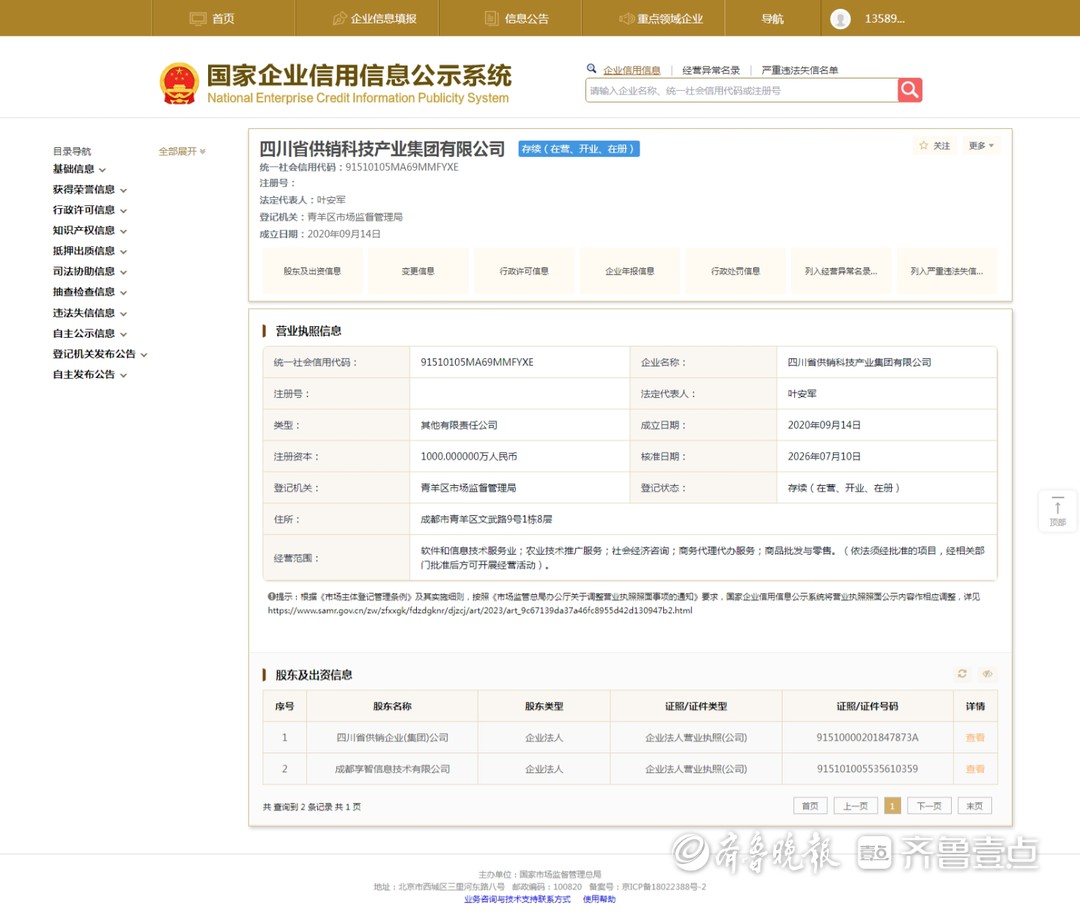Toggle the eye icon in 股东及出资信息 section
The image size is (1080, 918).
(x=987, y=674)
